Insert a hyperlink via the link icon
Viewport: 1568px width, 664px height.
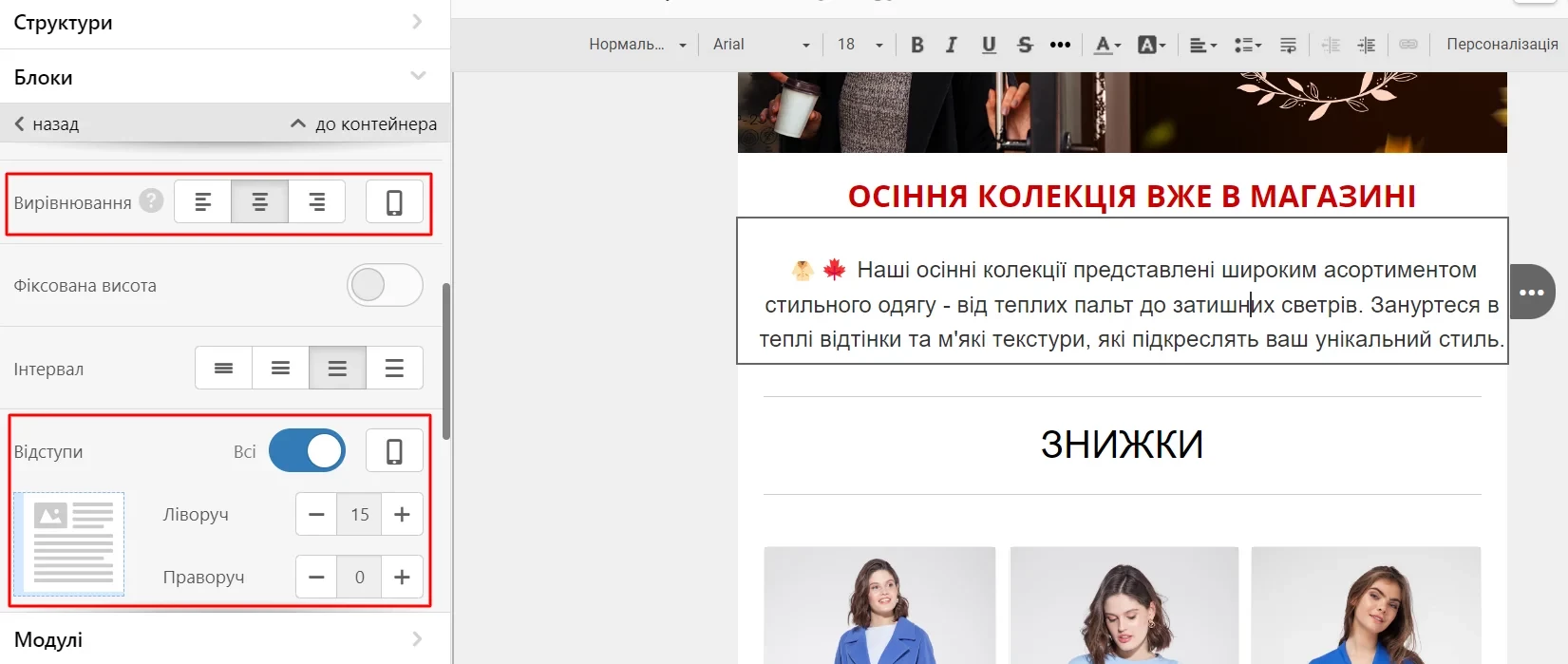[1408, 45]
